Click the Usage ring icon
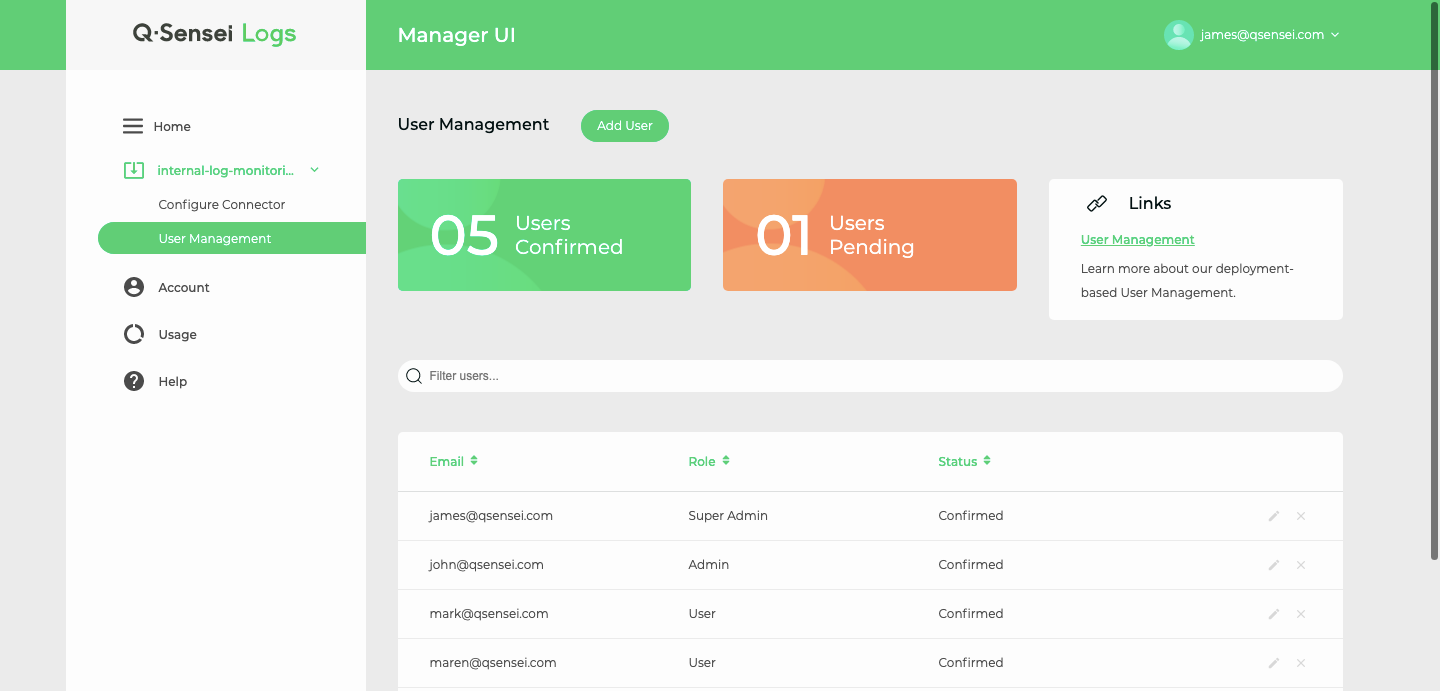This screenshot has width=1440, height=691. (134, 334)
